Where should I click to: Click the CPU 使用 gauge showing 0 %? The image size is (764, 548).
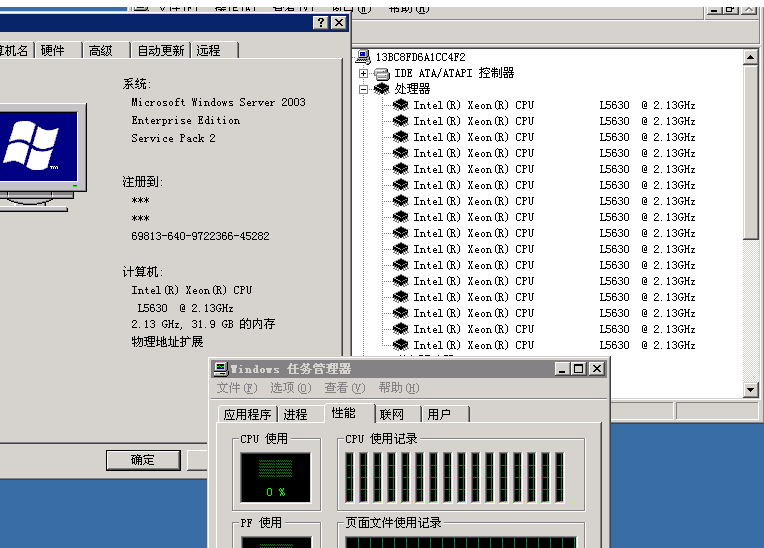point(276,477)
